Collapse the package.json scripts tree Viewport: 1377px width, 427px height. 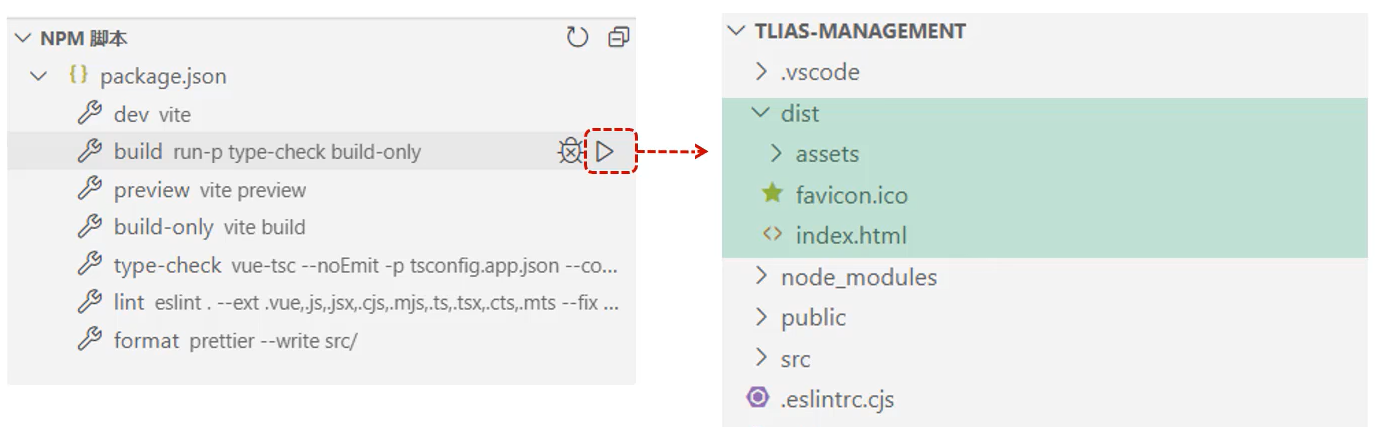(x=39, y=76)
